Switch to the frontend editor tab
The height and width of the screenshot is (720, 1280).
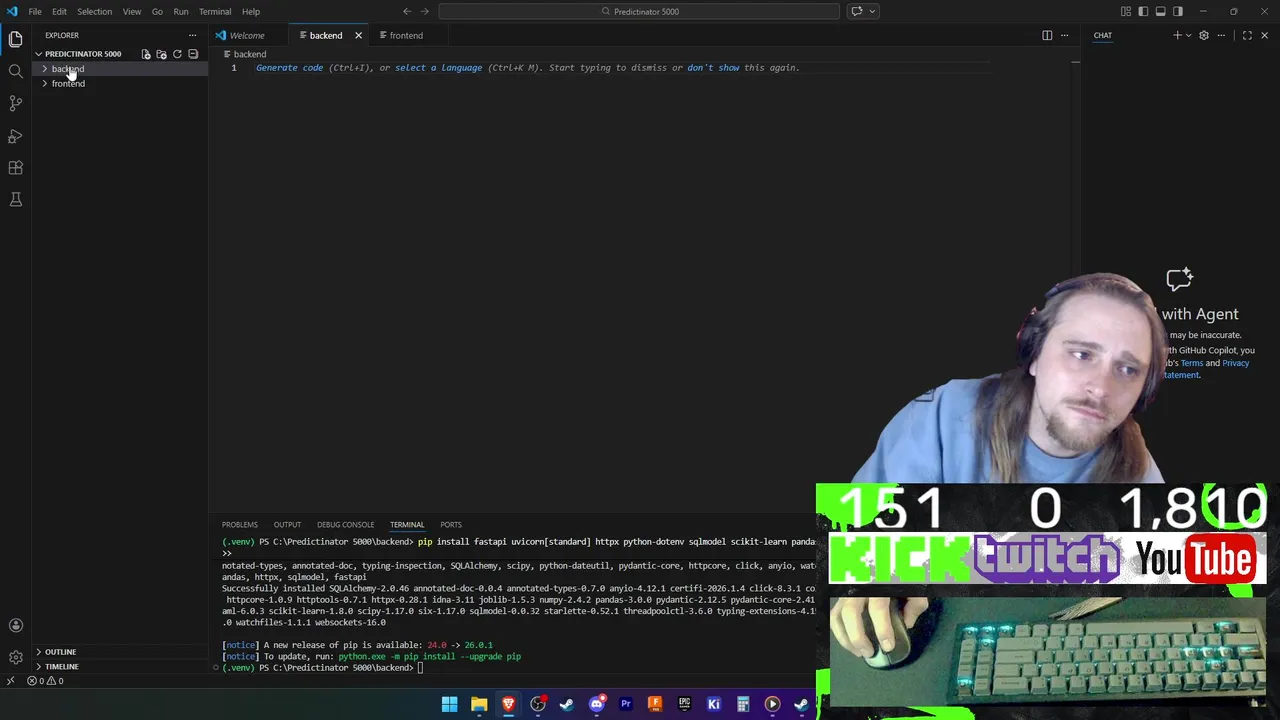pyautogui.click(x=406, y=35)
